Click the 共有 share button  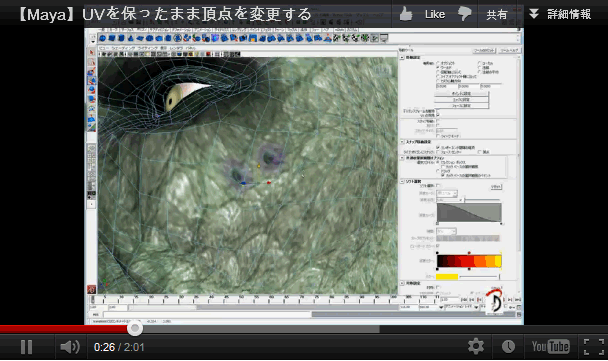(497, 14)
